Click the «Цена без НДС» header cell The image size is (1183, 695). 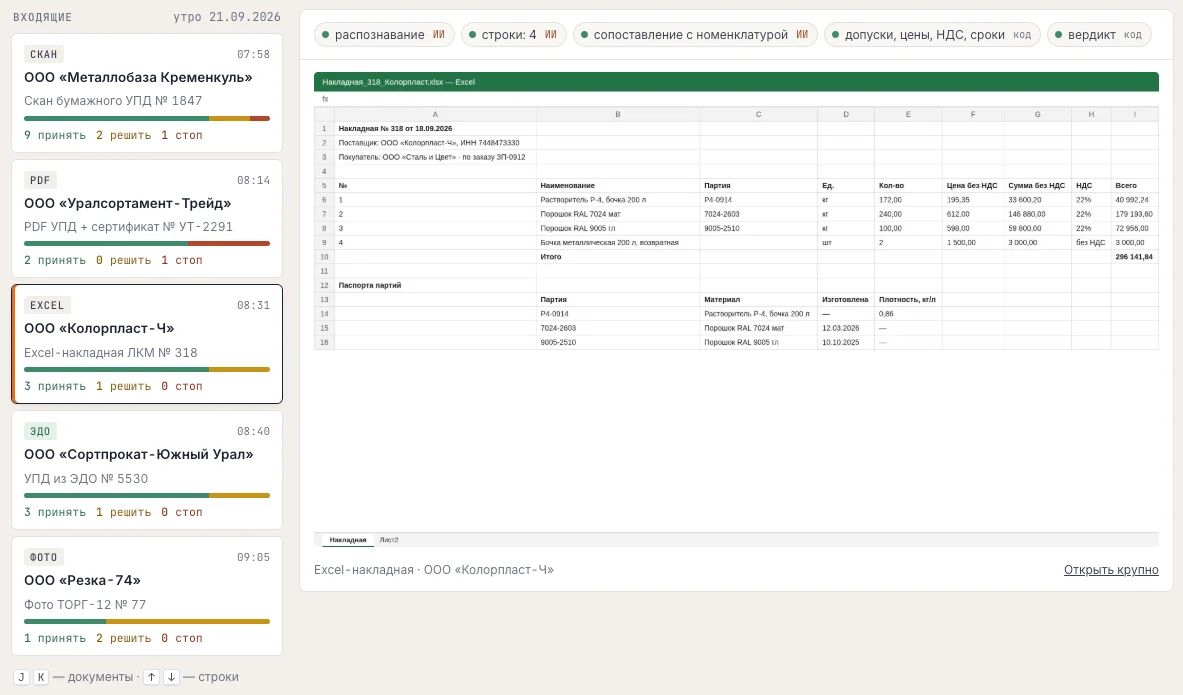point(973,186)
